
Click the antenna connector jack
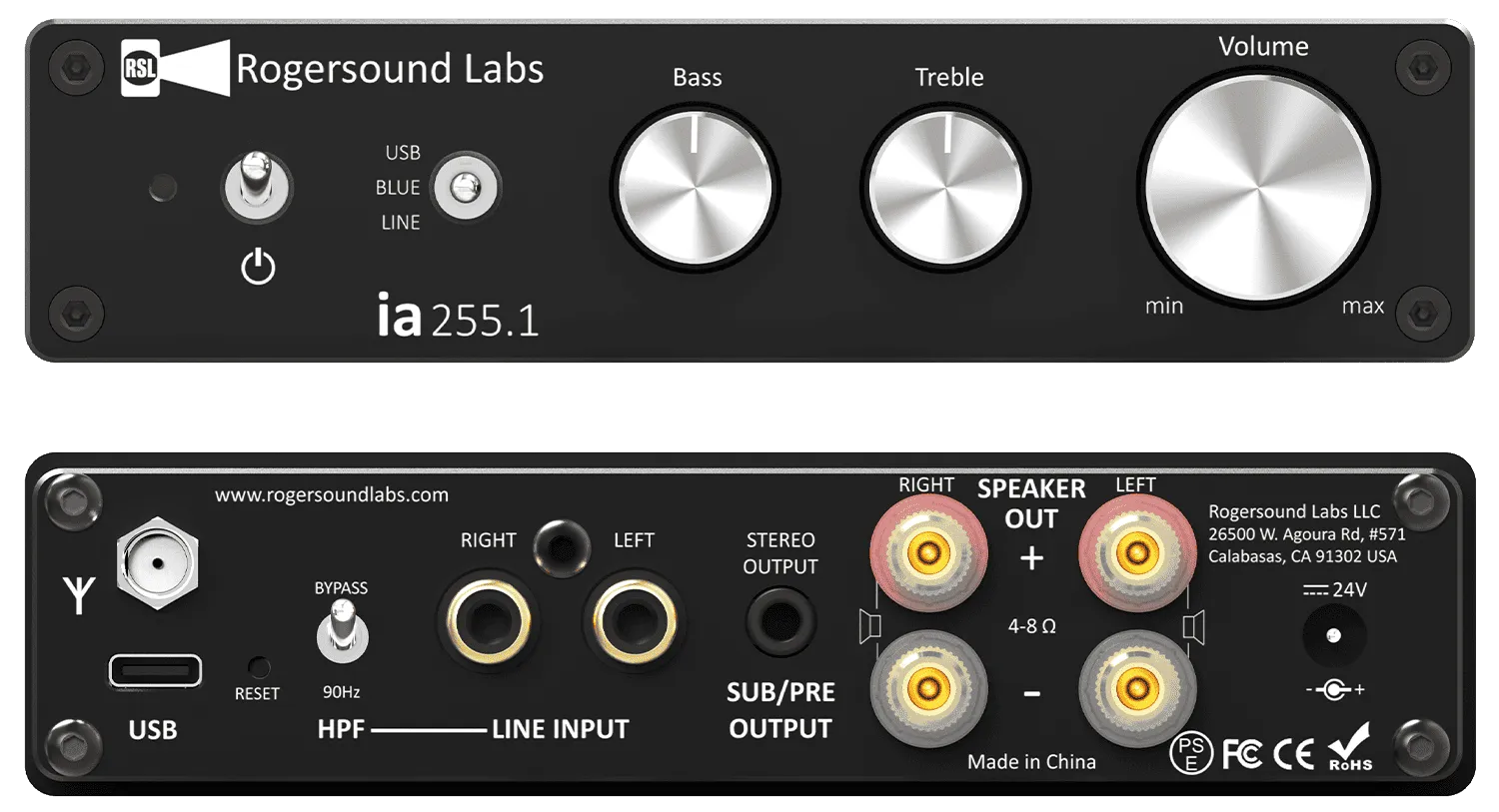click(158, 563)
